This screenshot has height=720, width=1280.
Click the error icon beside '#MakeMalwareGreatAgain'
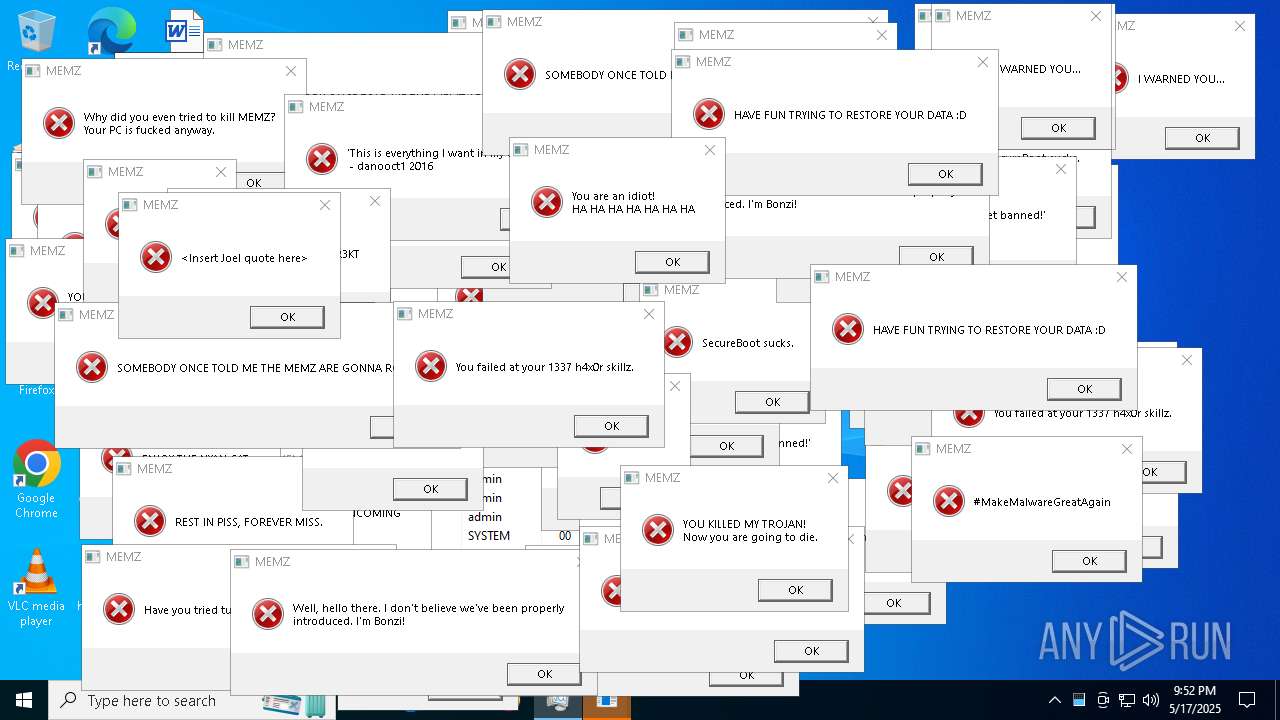[949, 501]
